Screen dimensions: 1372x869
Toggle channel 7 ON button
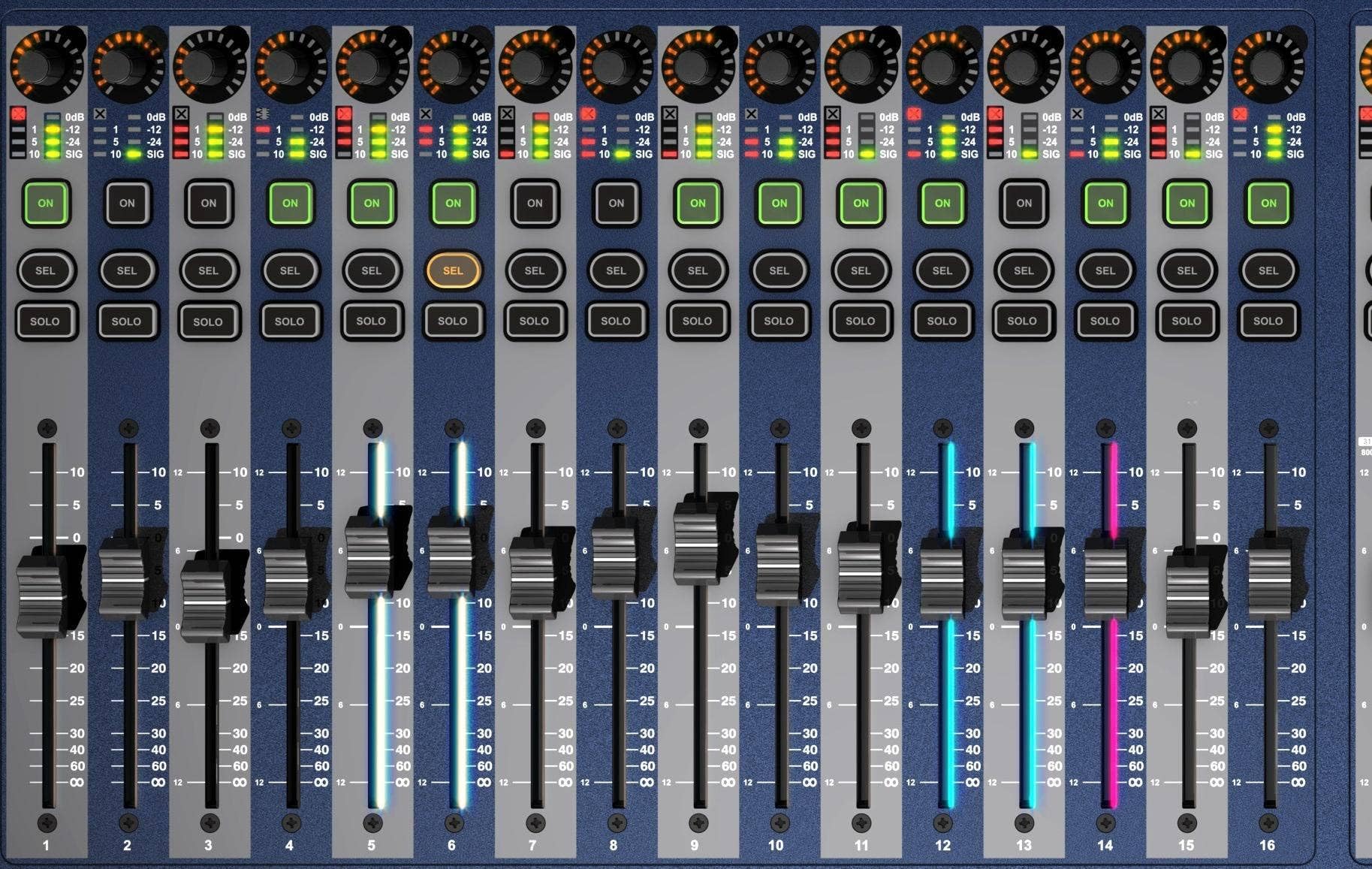tap(534, 203)
